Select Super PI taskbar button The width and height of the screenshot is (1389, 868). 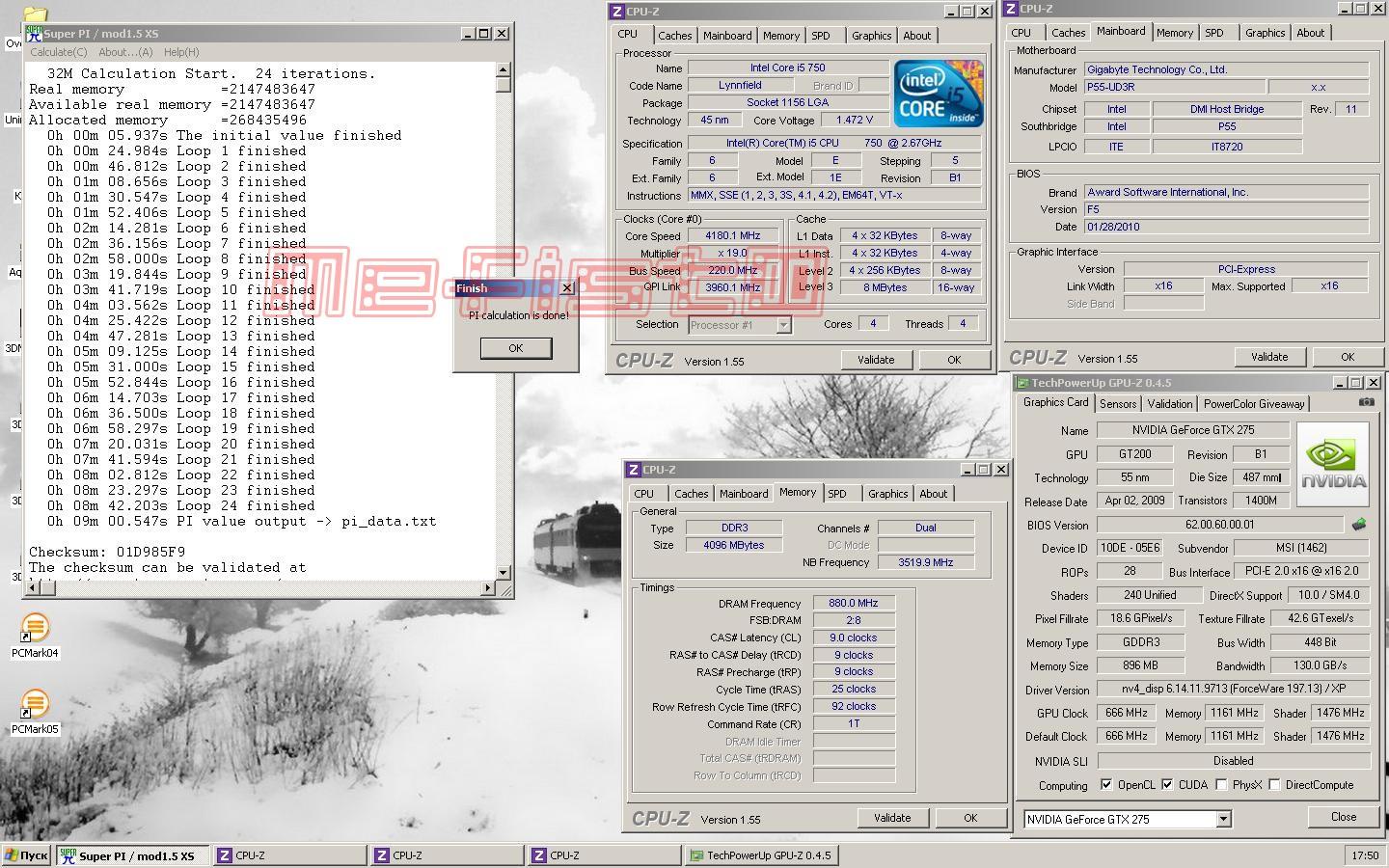132,855
